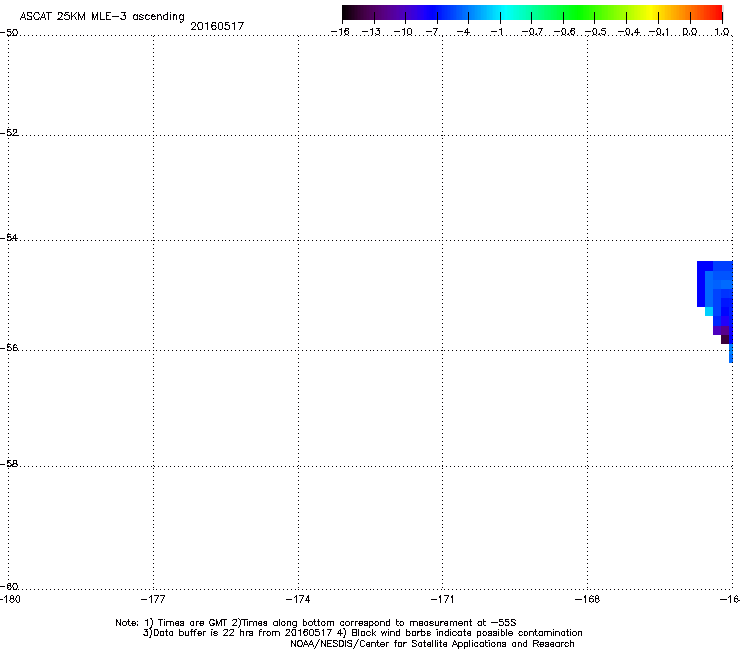Click the -7 color scale label
Viewport: 740px width, 650px height.
[x=433, y=32]
